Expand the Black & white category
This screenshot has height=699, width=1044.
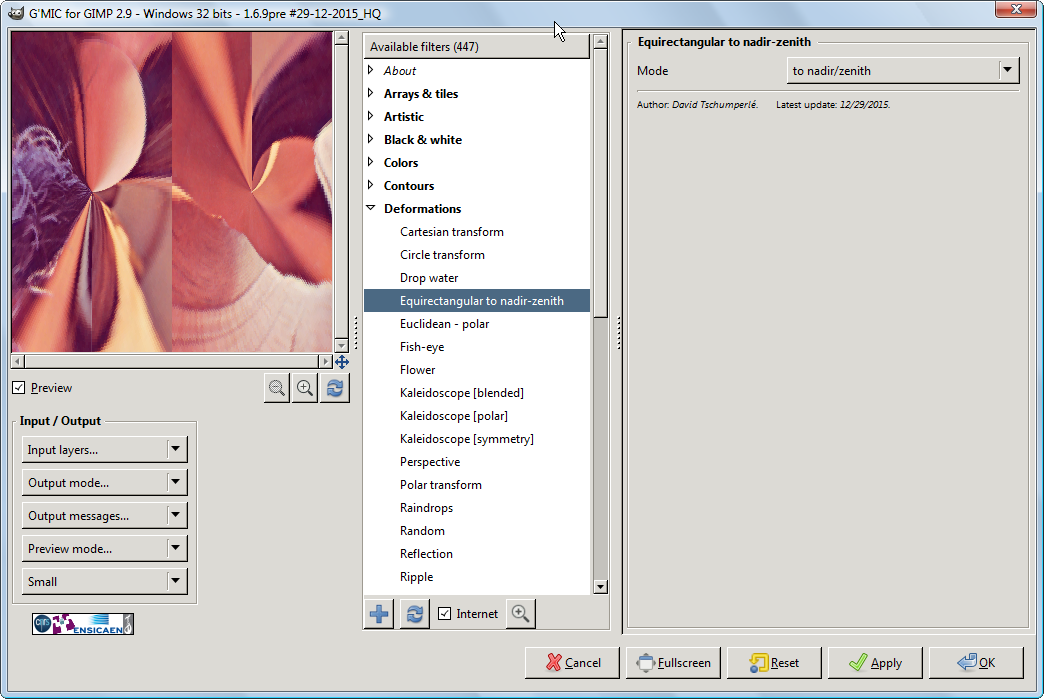(371, 139)
